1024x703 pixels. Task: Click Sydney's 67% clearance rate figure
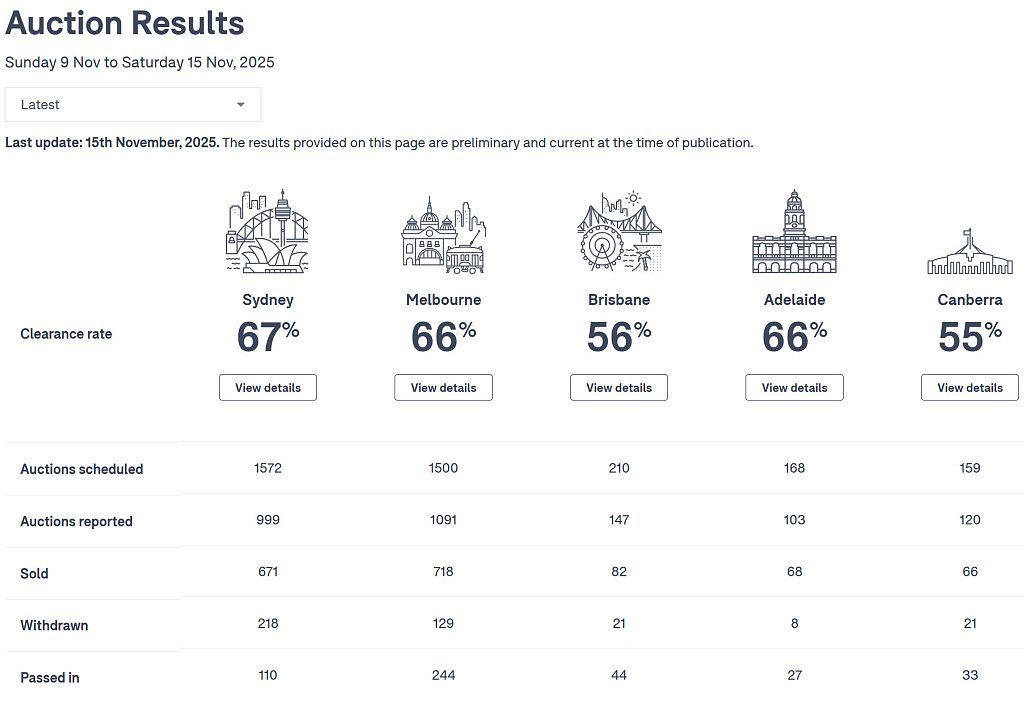268,336
